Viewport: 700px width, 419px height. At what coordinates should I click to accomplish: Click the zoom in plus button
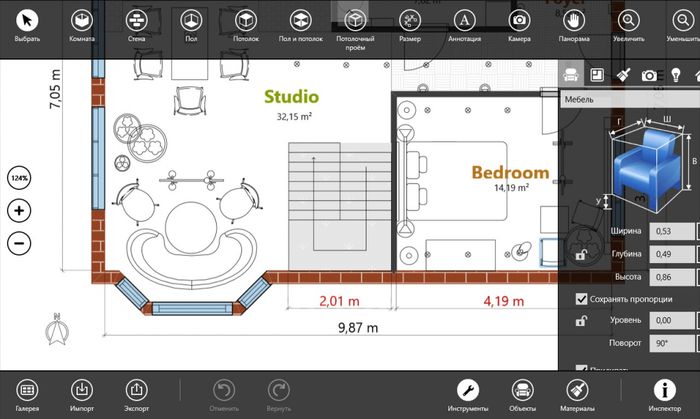pos(19,211)
